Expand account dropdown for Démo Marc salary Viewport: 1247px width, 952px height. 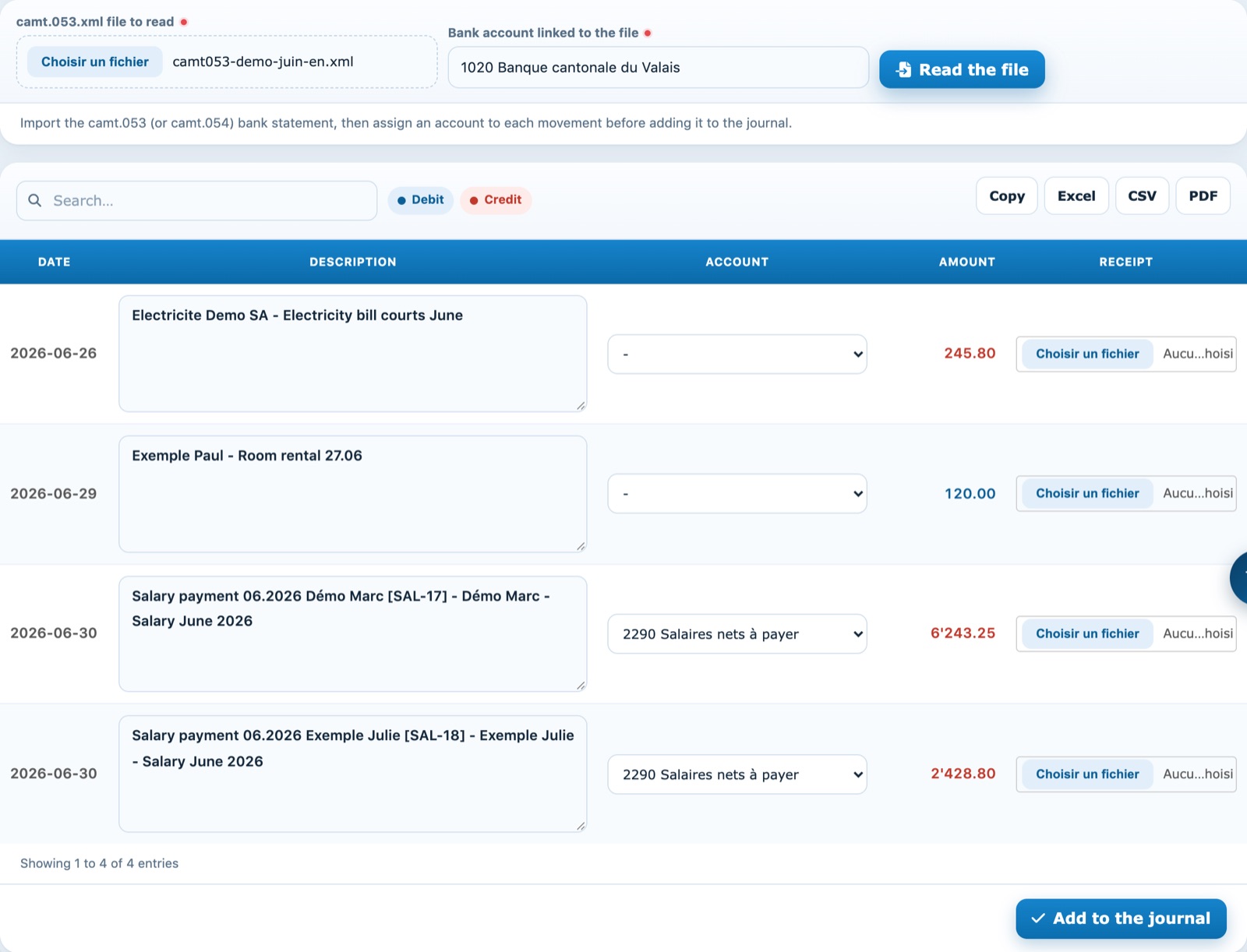(x=737, y=634)
